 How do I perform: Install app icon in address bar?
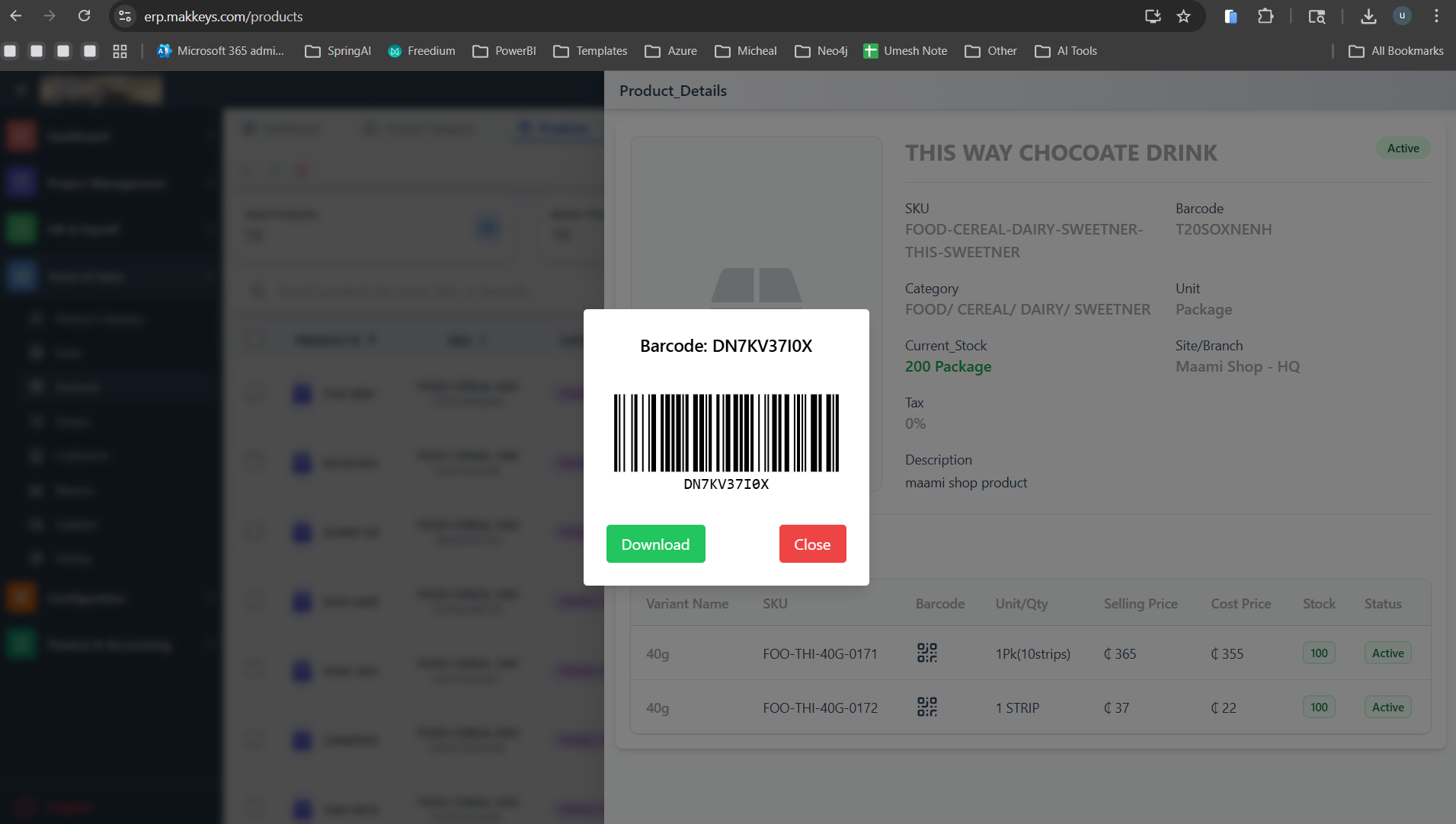[x=1153, y=16]
